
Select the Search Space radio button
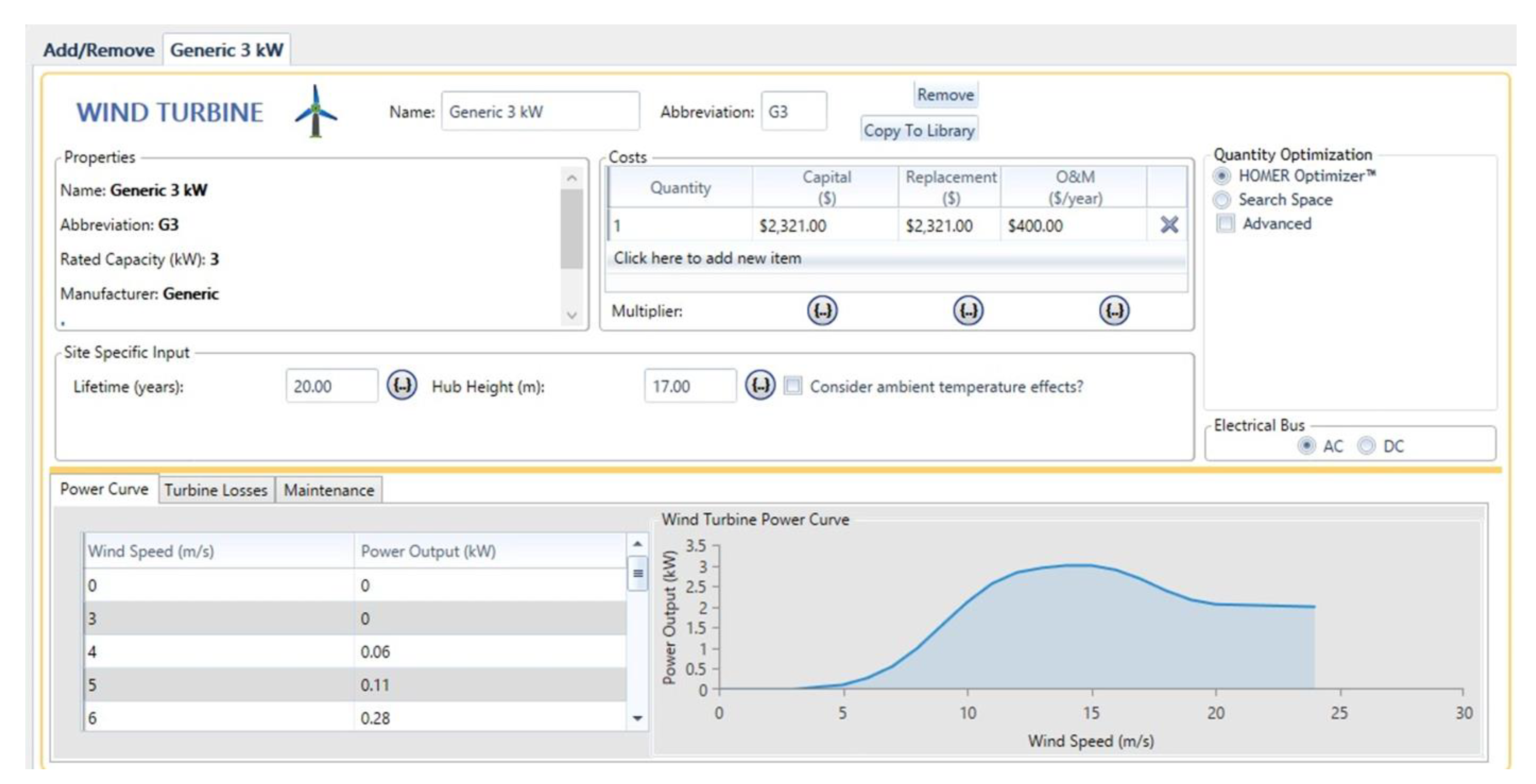coord(1222,200)
